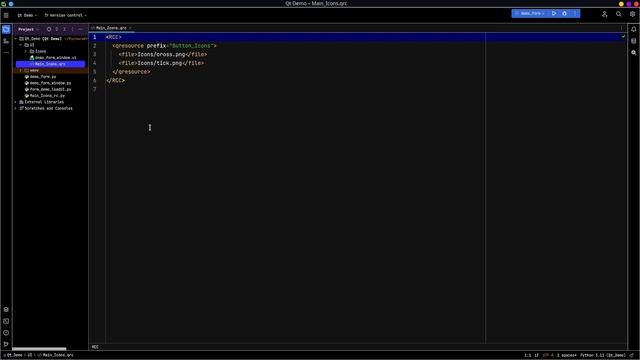640x360 pixels.
Task: Open the Version control dropdown
Action: click(x=66, y=15)
